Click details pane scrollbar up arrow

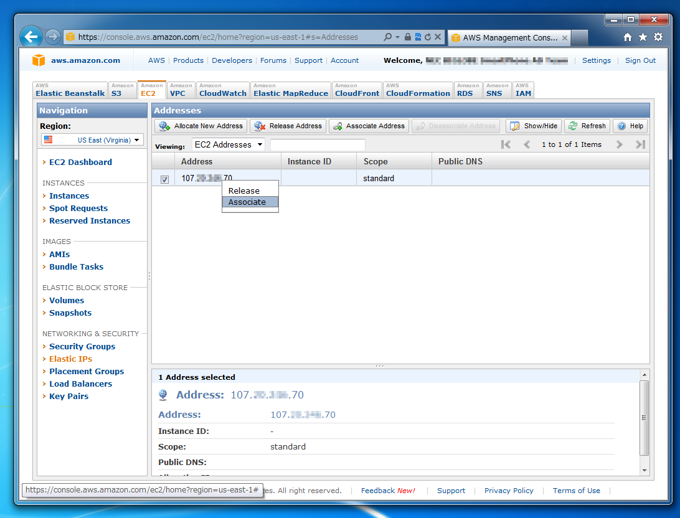(x=644, y=374)
